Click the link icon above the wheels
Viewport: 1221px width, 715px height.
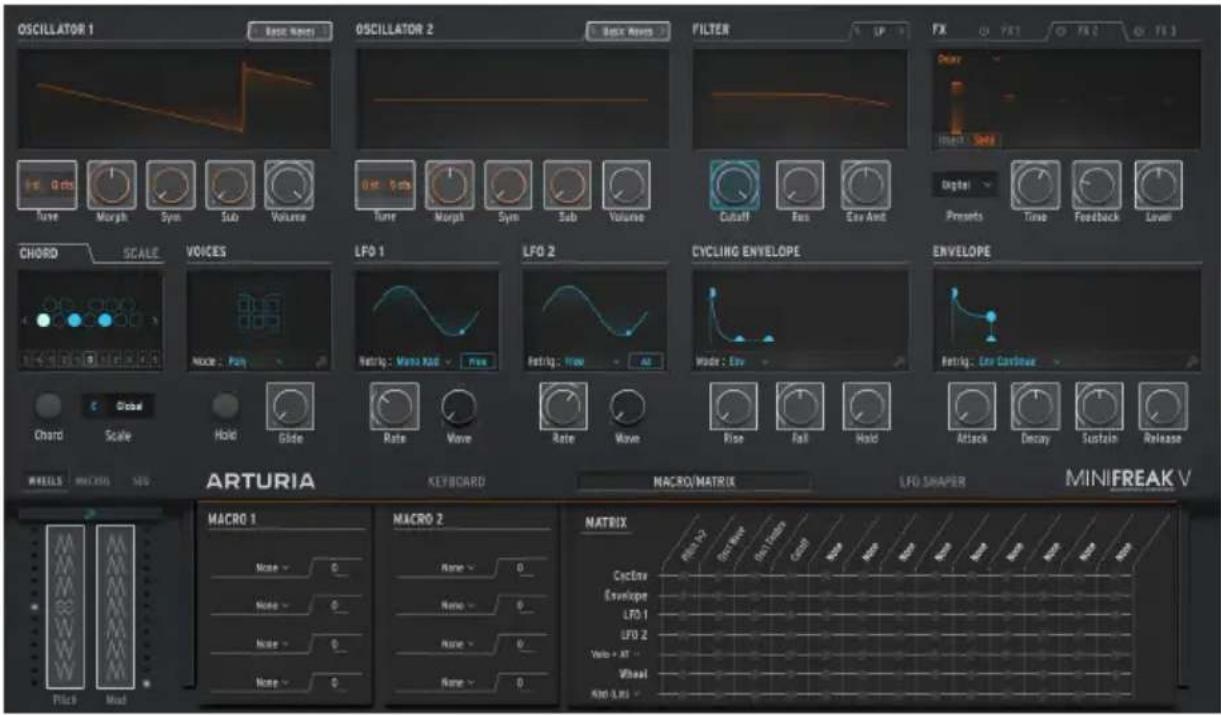(x=90, y=512)
